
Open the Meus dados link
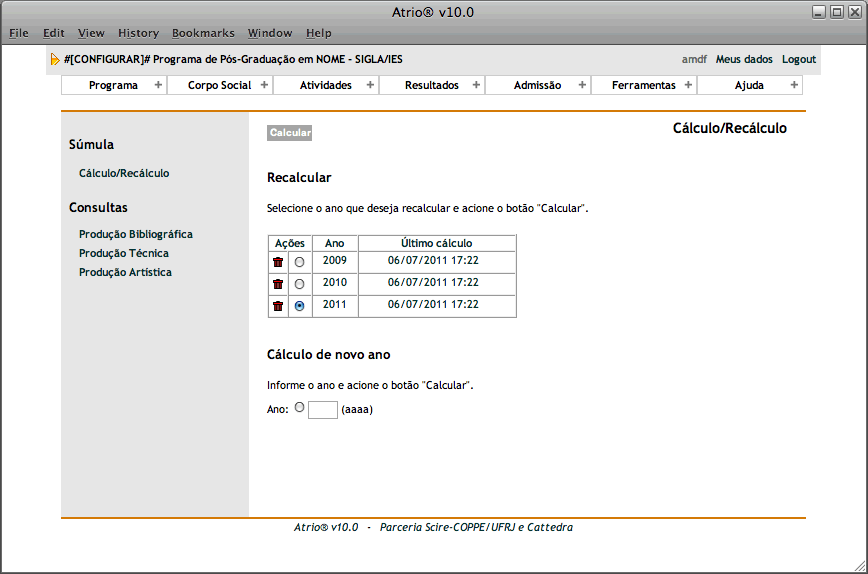pos(744,59)
